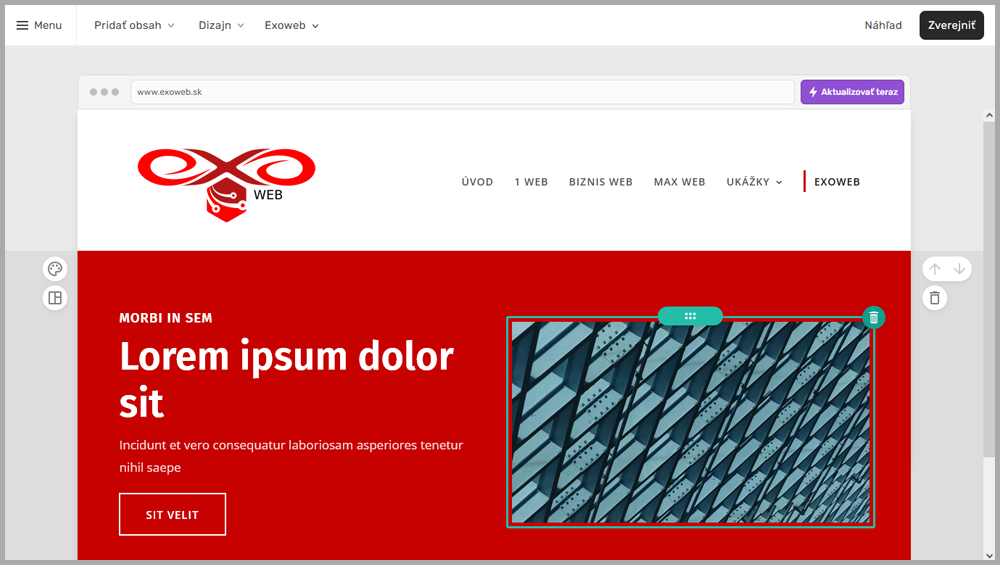The image size is (1000, 565).
Task: Open the section color palette settings
Action: point(55,269)
